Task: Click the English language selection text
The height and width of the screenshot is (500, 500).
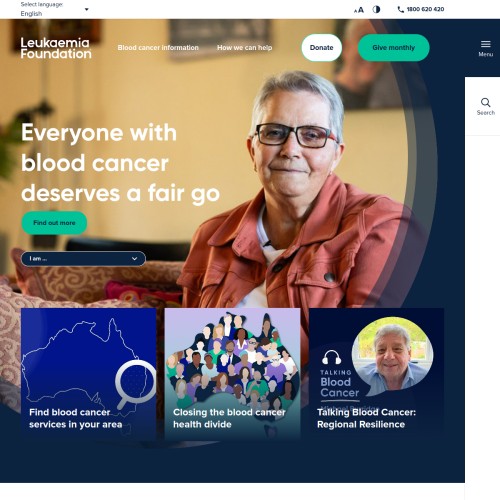Action: pos(31,14)
